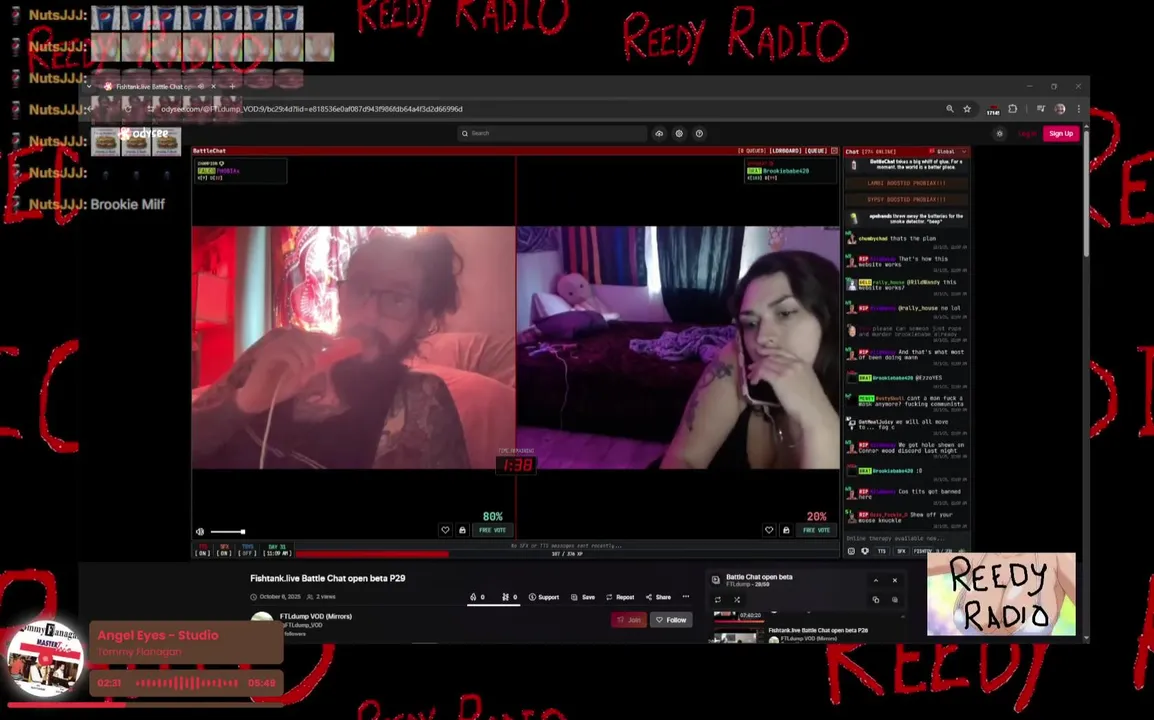Click the Tommy Flanagan album art

[x=46, y=660]
